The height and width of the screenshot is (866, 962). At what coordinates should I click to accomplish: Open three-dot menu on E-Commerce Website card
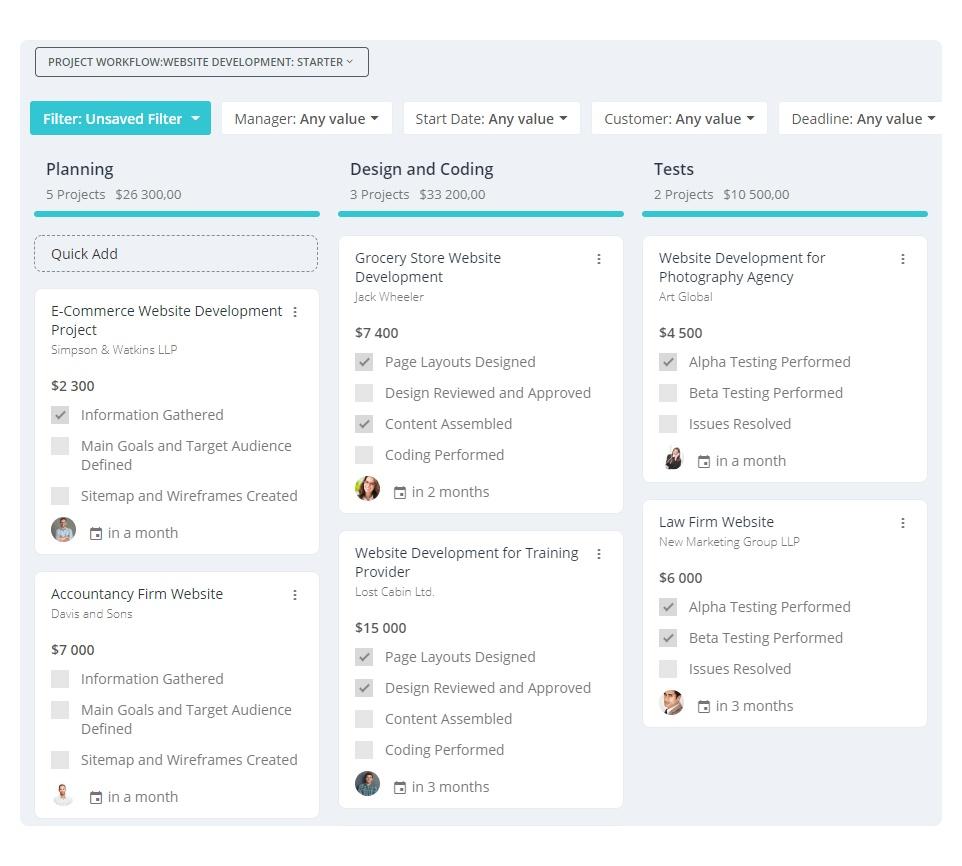point(295,312)
